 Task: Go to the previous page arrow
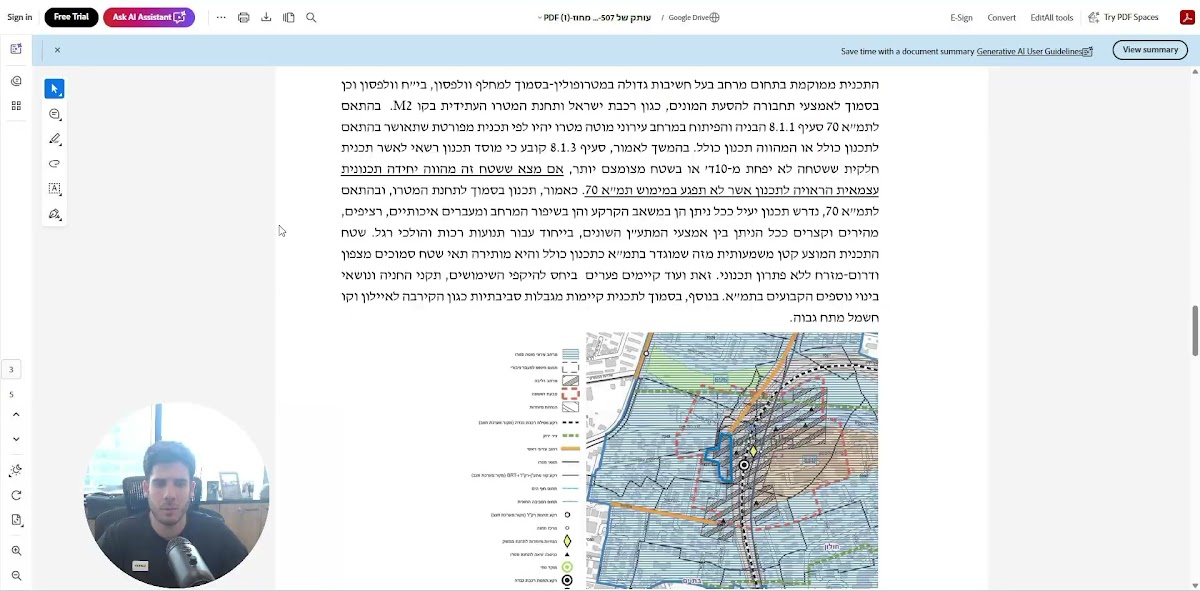[x=16, y=414]
